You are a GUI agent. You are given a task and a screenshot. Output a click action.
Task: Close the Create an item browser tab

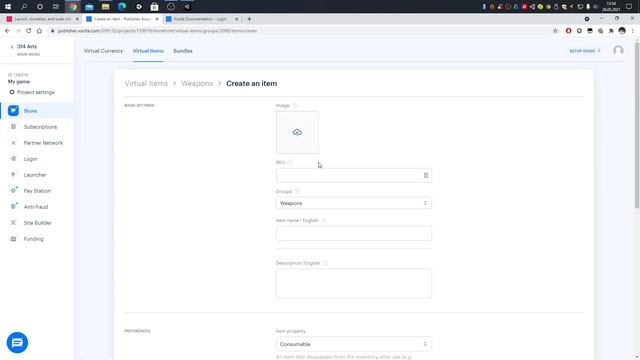click(157, 19)
